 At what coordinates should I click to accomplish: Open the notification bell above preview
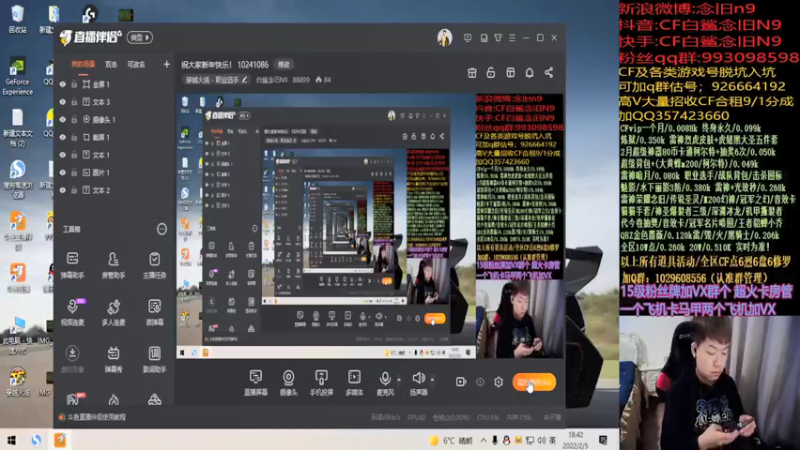[x=530, y=72]
